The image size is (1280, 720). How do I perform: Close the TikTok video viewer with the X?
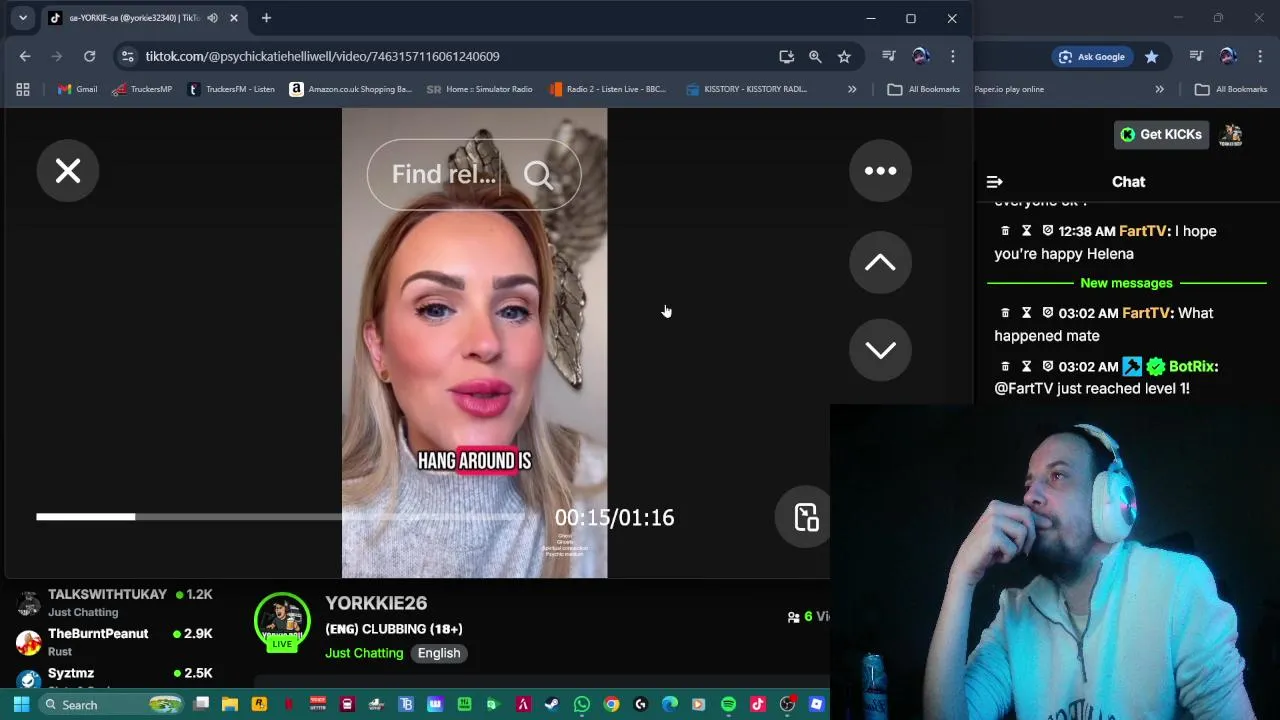tap(68, 171)
